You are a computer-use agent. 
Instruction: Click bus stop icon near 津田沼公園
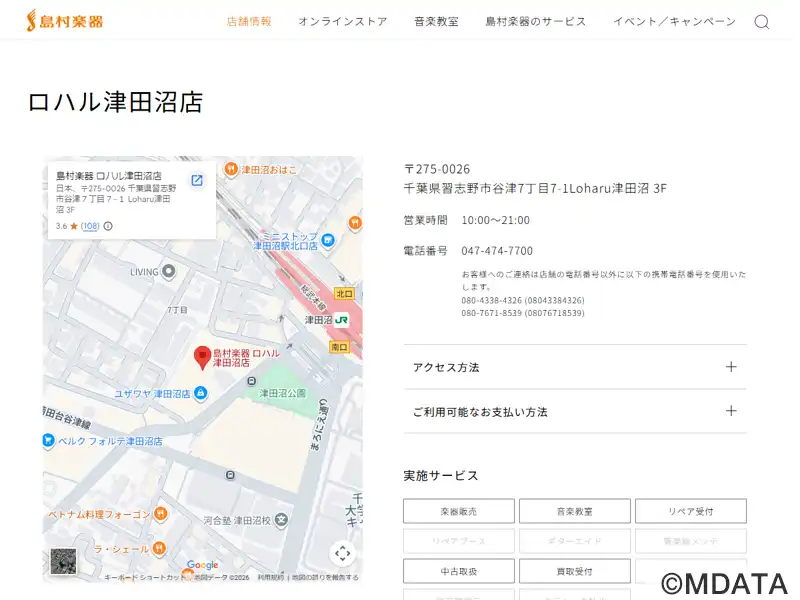(252, 381)
